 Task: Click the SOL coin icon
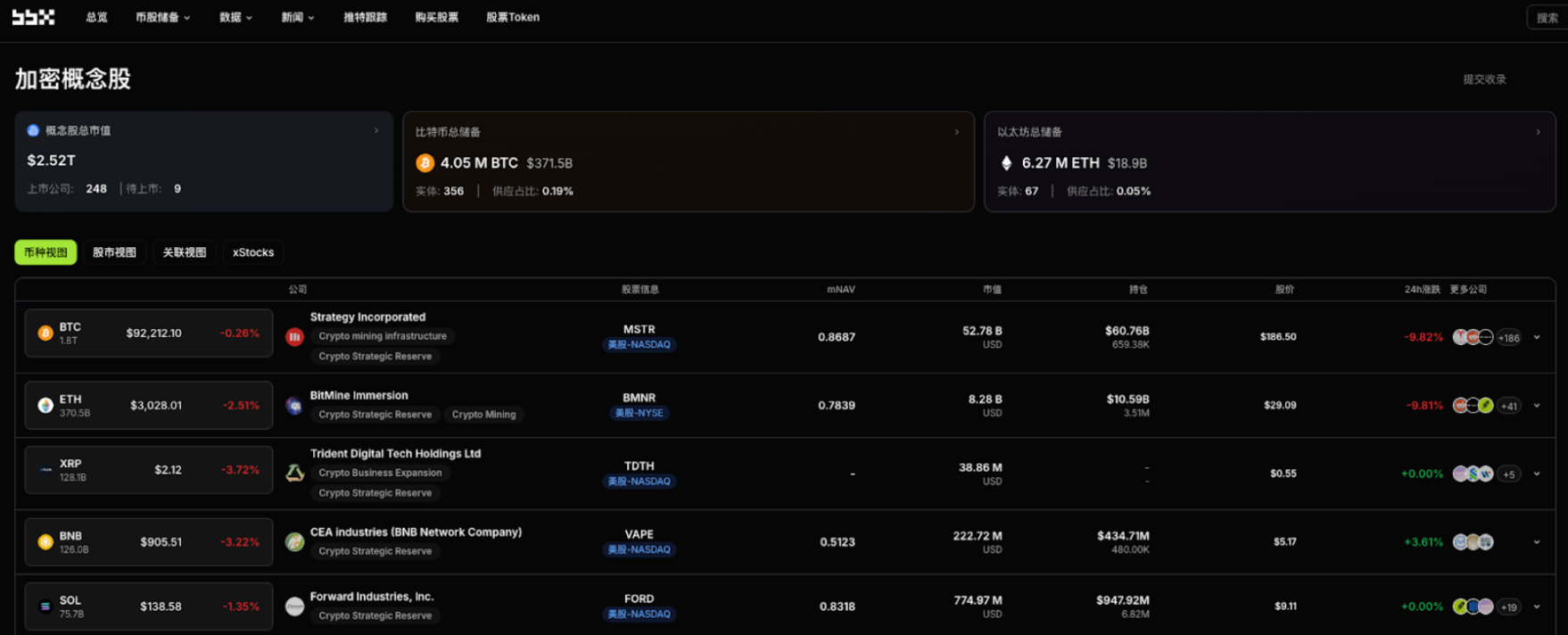tap(45, 606)
